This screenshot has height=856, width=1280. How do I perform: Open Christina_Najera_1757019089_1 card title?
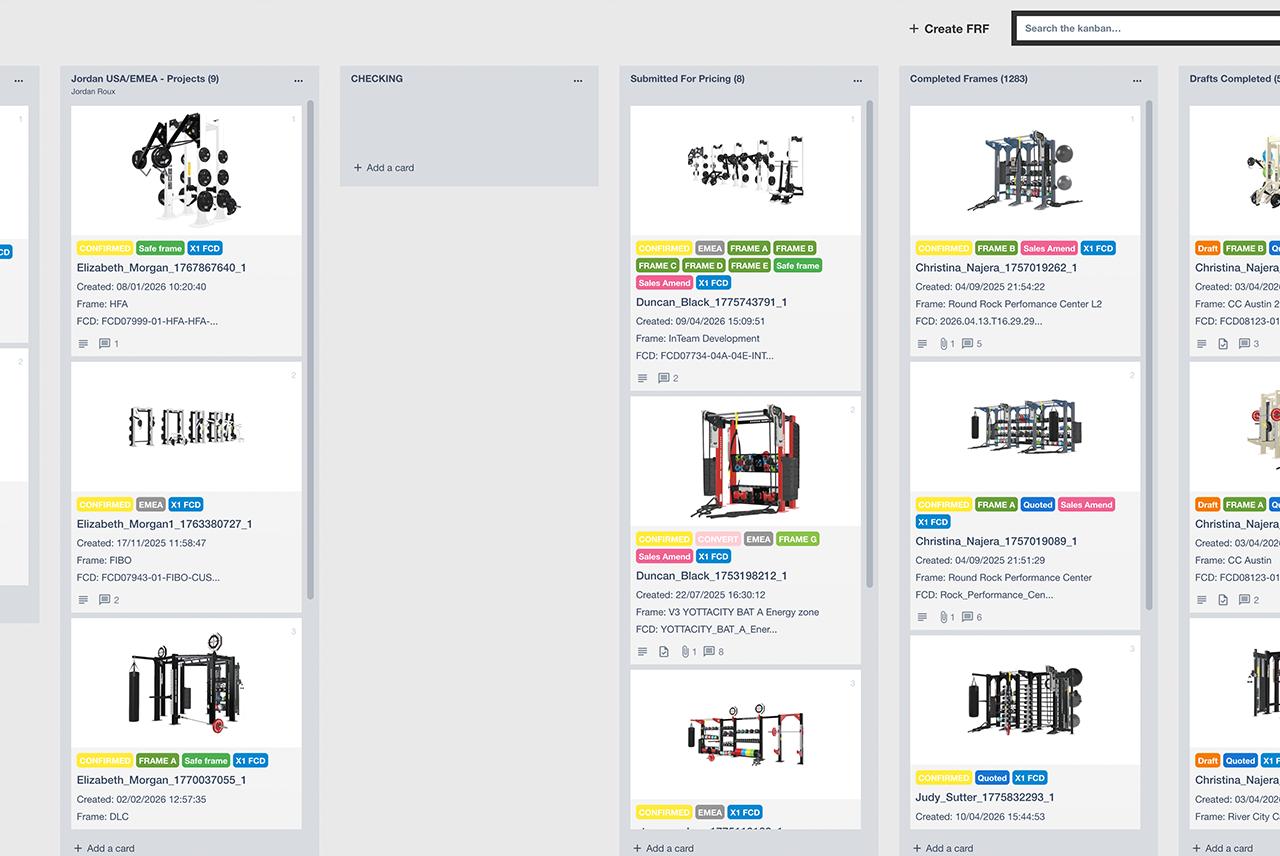coord(996,541)
